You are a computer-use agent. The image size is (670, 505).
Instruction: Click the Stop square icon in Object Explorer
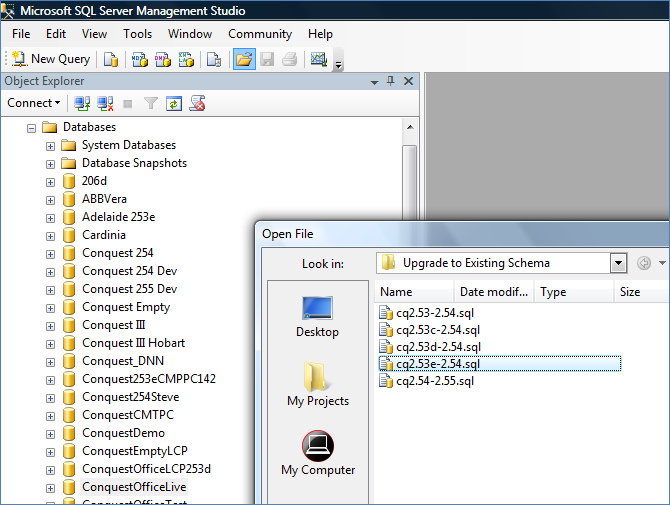127,104
